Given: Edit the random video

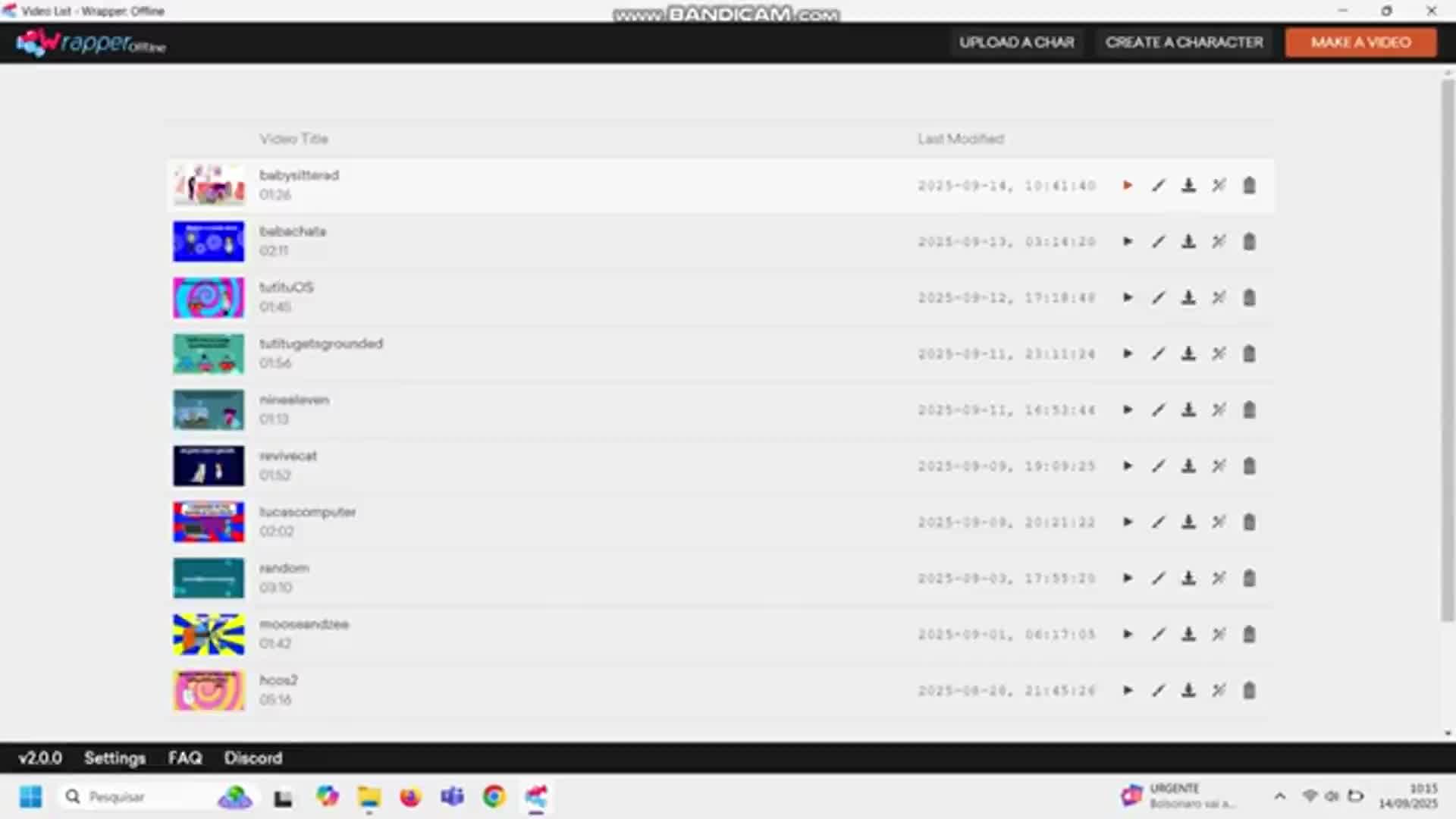Looking at the screenshot, I should 1158,578.
